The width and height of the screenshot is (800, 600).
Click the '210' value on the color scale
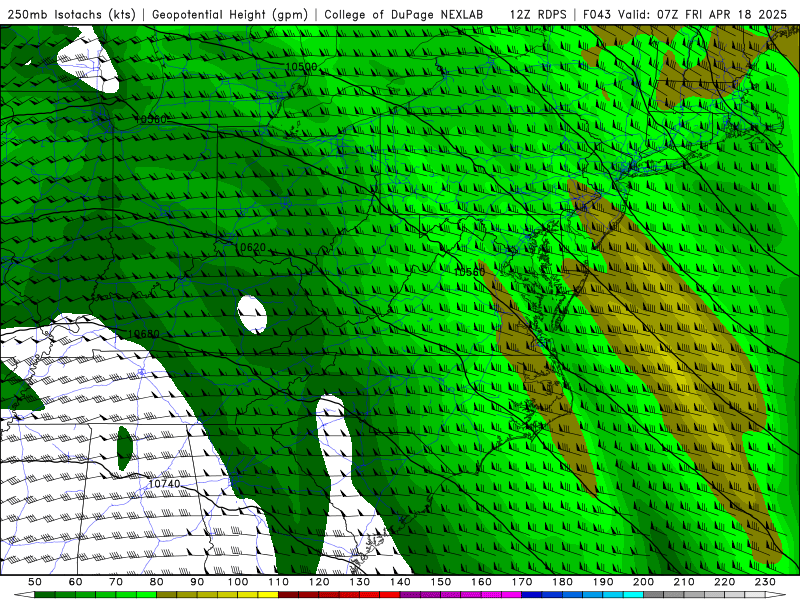point(684,582)
